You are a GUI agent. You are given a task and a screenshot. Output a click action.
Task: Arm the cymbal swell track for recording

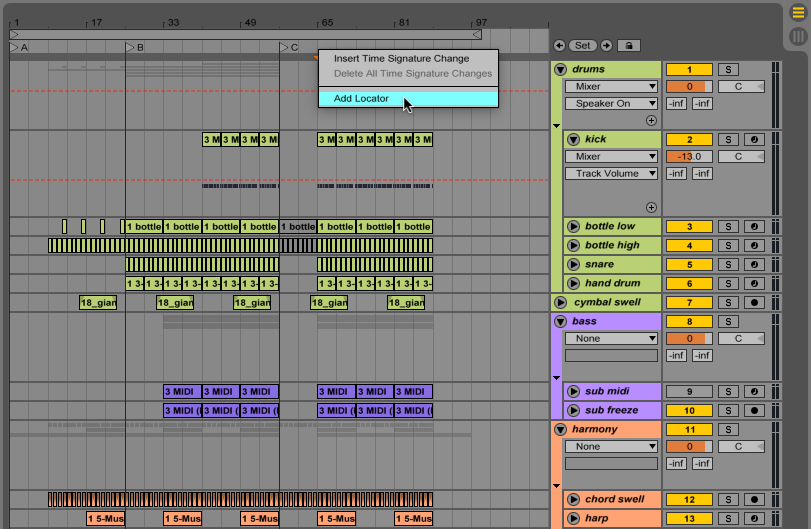(754, 303)
